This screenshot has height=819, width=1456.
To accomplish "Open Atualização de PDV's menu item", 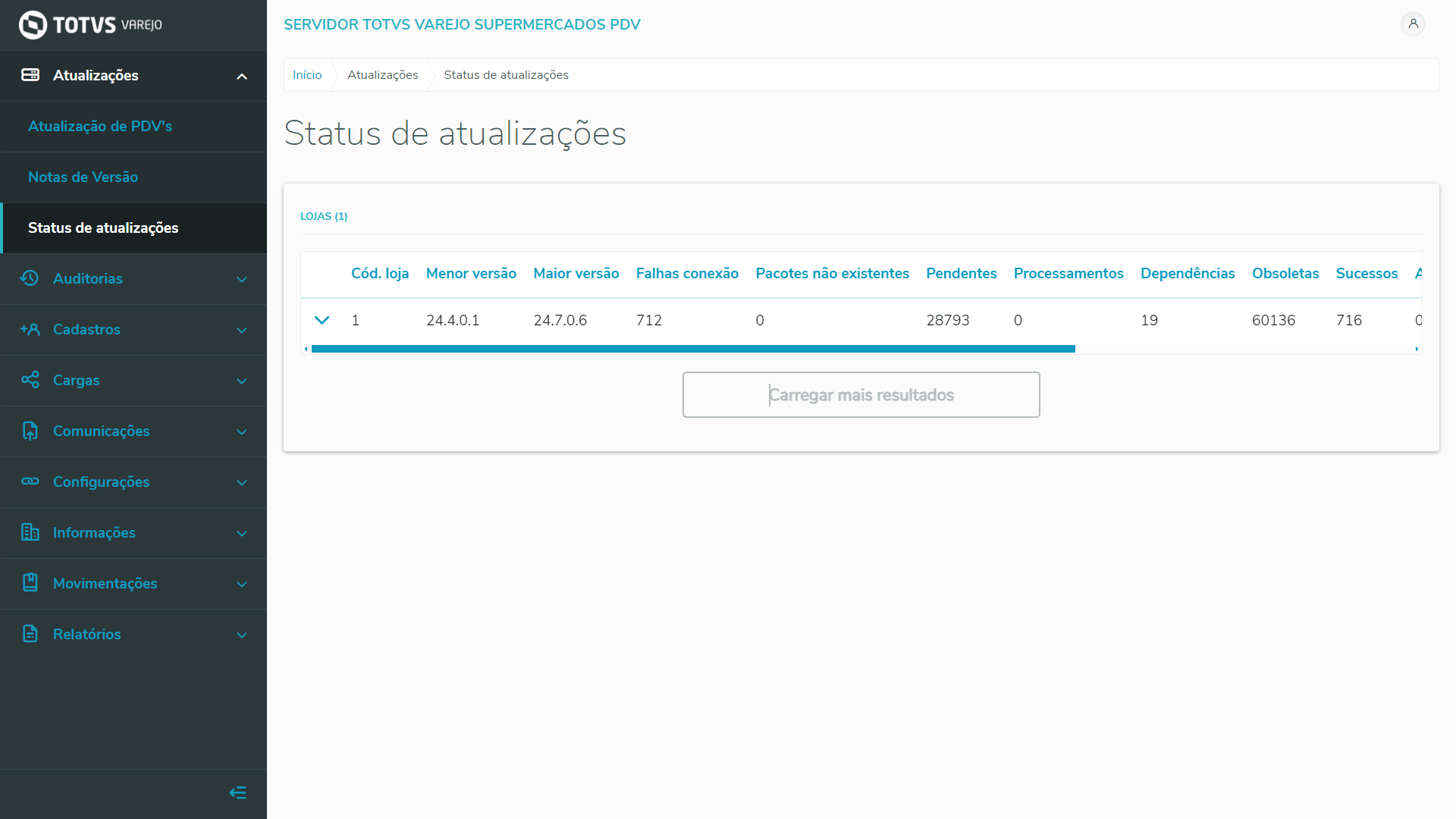I will (100, 127).
